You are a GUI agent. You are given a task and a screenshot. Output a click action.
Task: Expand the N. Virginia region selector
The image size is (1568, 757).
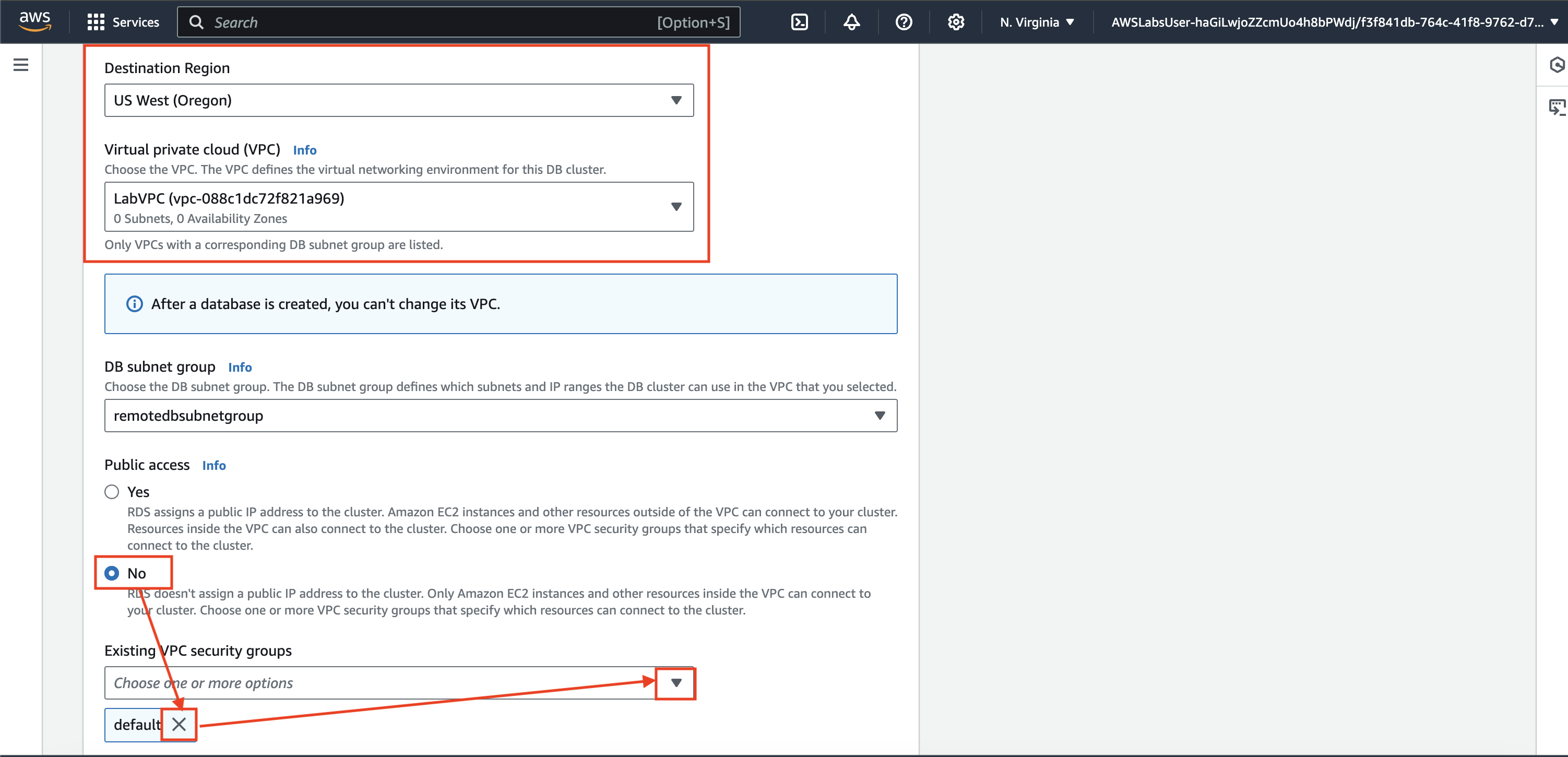[1037, 22]
